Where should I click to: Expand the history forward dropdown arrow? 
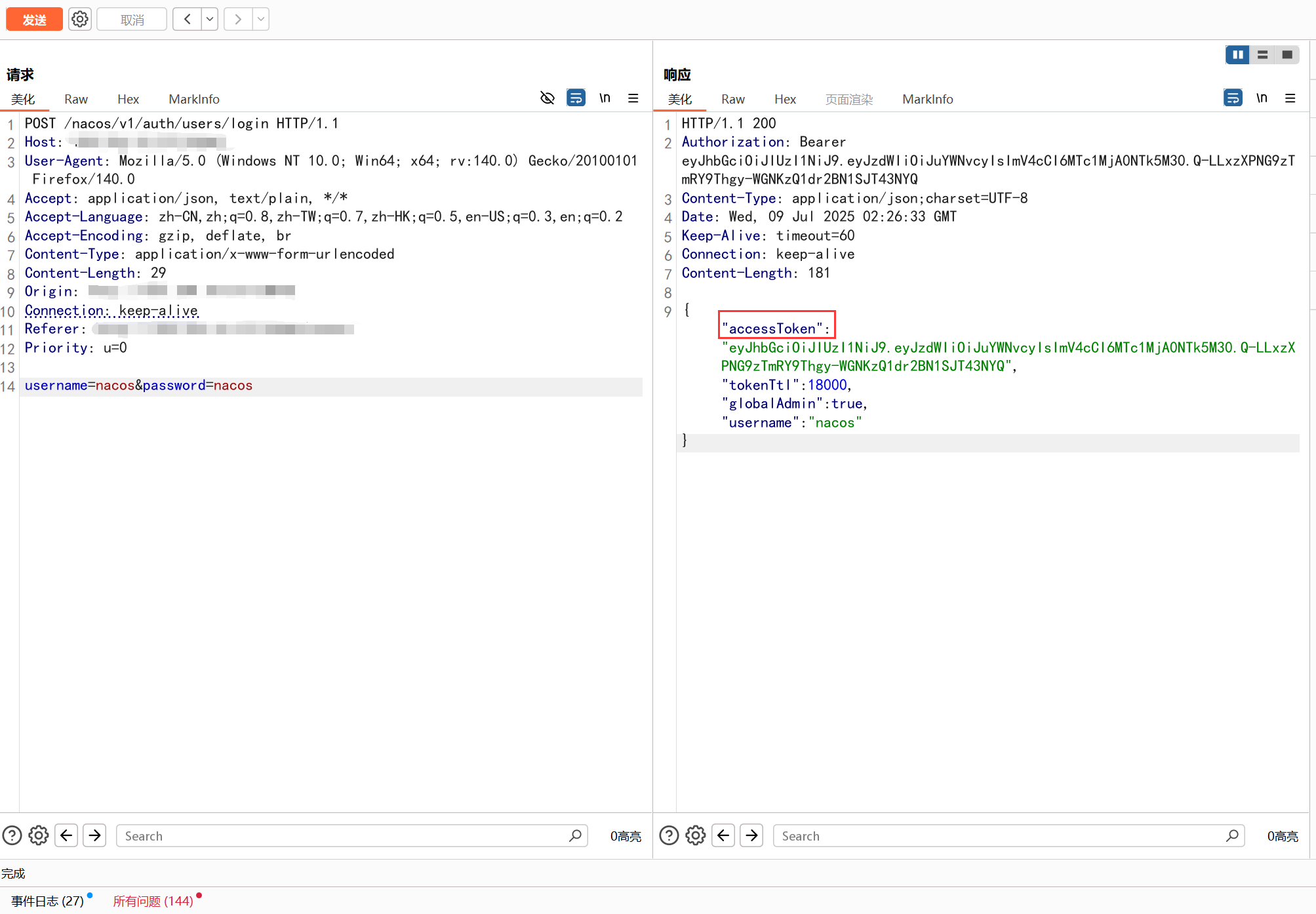tap(261, 20)
